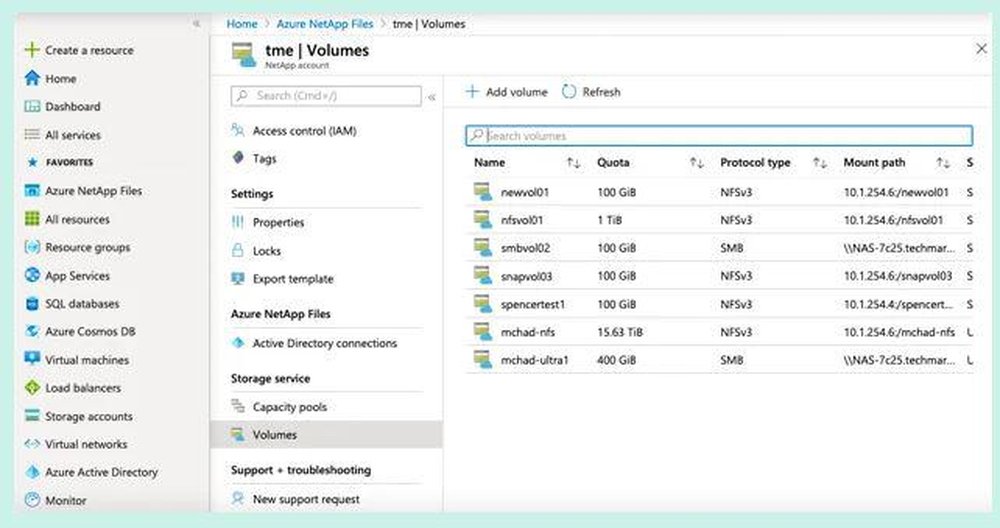Screen dimensions: 1000x528
Task: Open the Monitor icon in the sidebar
Action: pyautogui.click(x=32, y=500)
